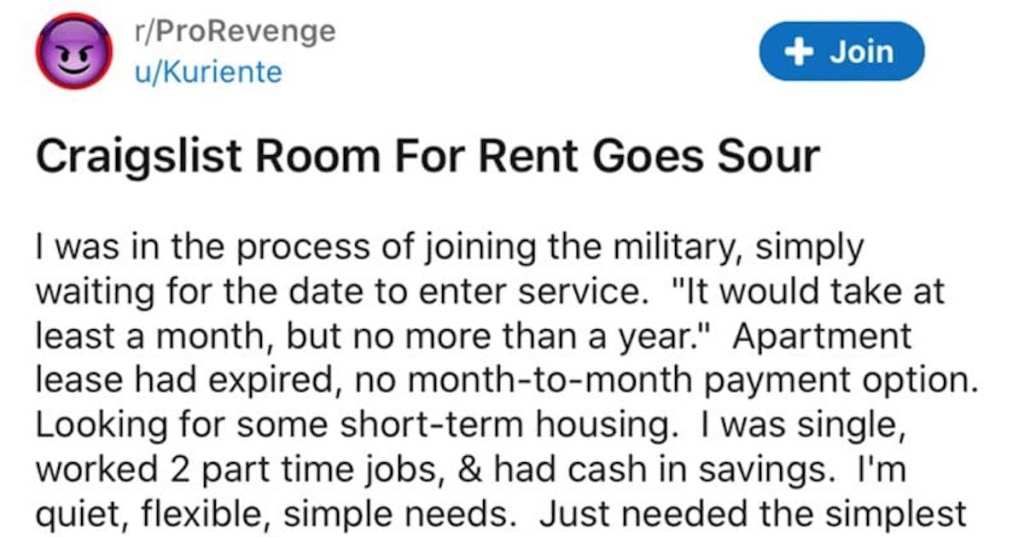This screenshot has width=1024, height=537.
Task: Click the line beginning "lease had expired"
Action: tap(506, 380)
